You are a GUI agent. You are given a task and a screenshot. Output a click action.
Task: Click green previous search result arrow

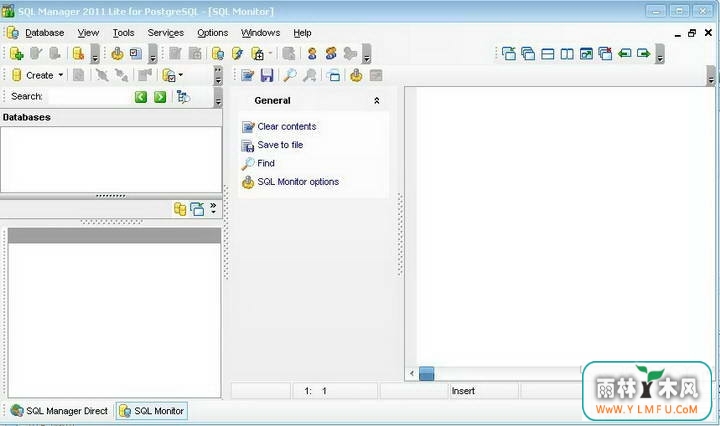tap(141, 96)
